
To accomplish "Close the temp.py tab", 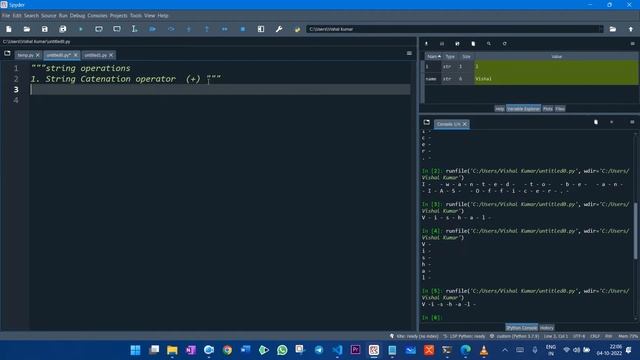I will coord(38,55).
